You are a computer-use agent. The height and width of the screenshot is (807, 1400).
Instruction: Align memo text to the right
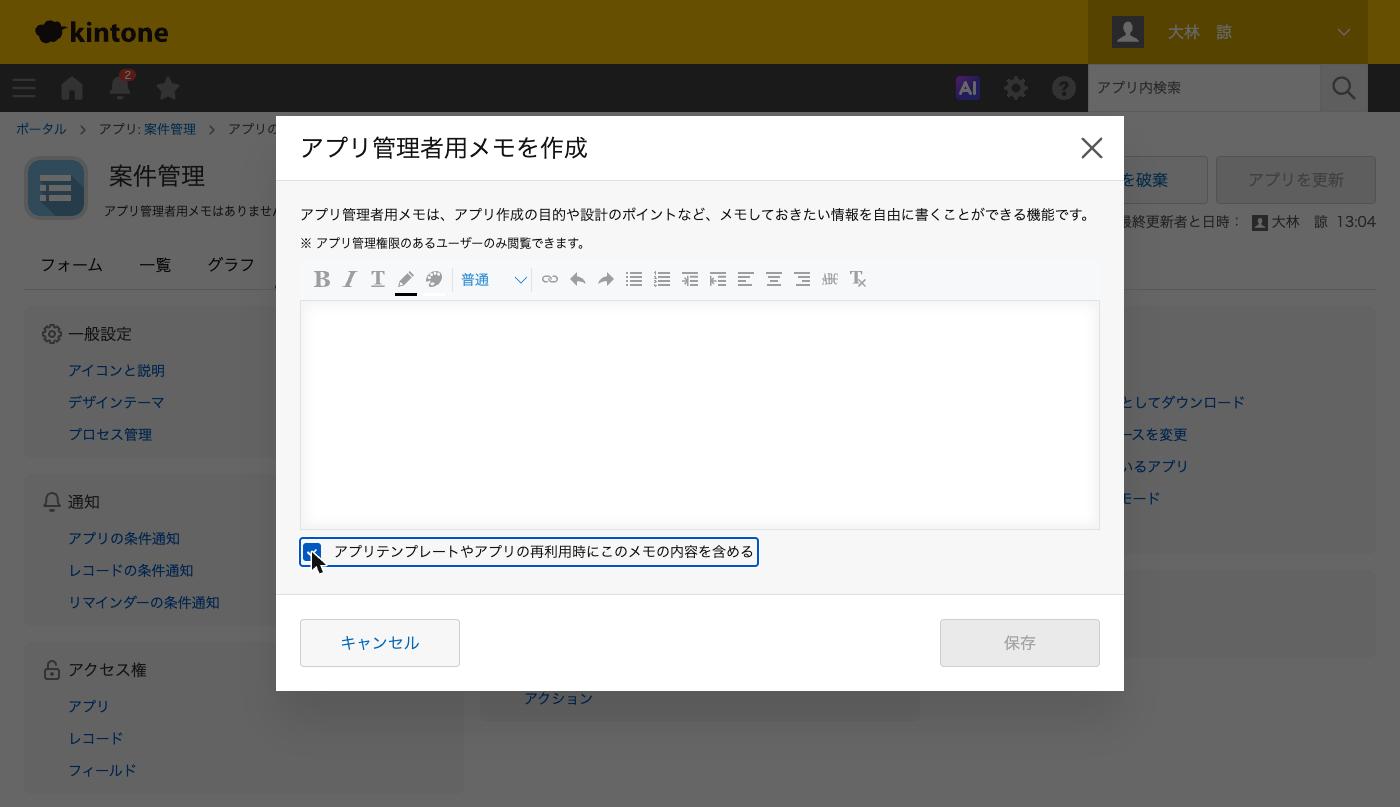802,280
